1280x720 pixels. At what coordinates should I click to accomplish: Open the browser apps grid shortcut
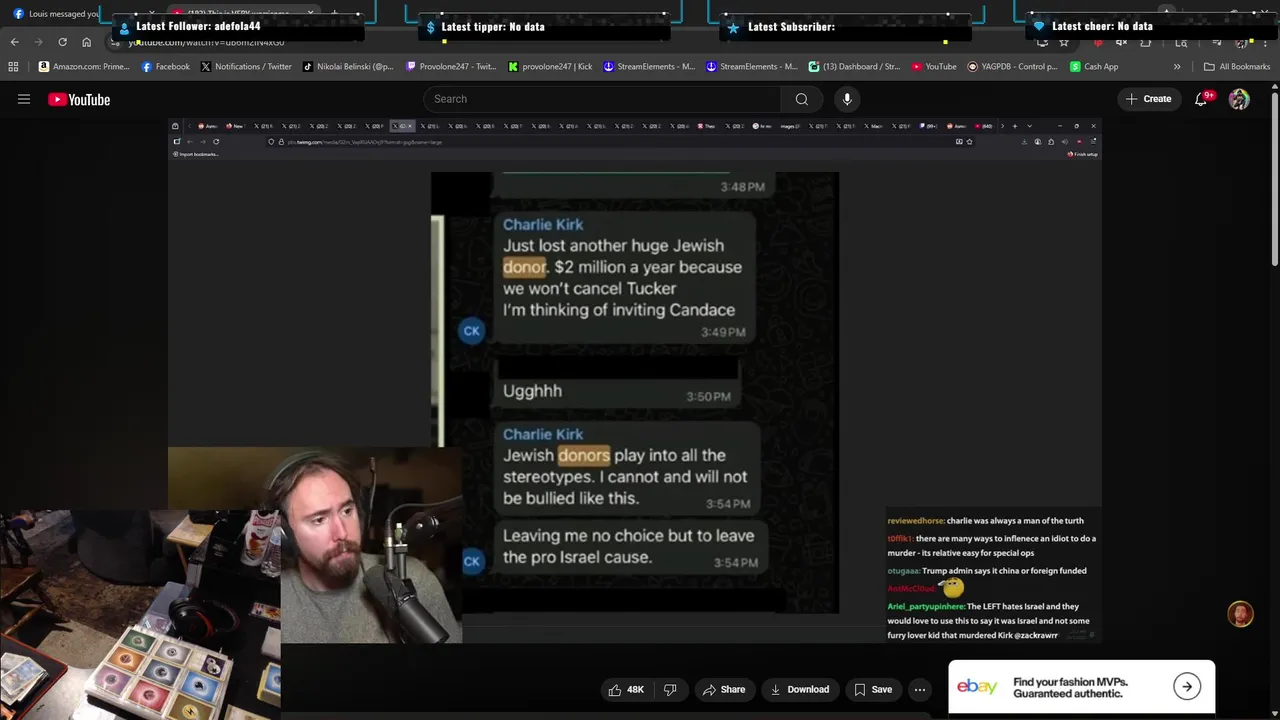pyautogui.click(x=13, y=67)
